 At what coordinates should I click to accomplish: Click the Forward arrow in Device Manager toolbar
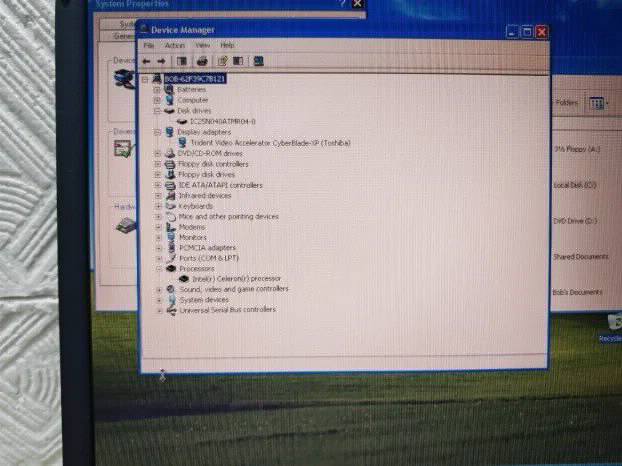pos(161,61)
